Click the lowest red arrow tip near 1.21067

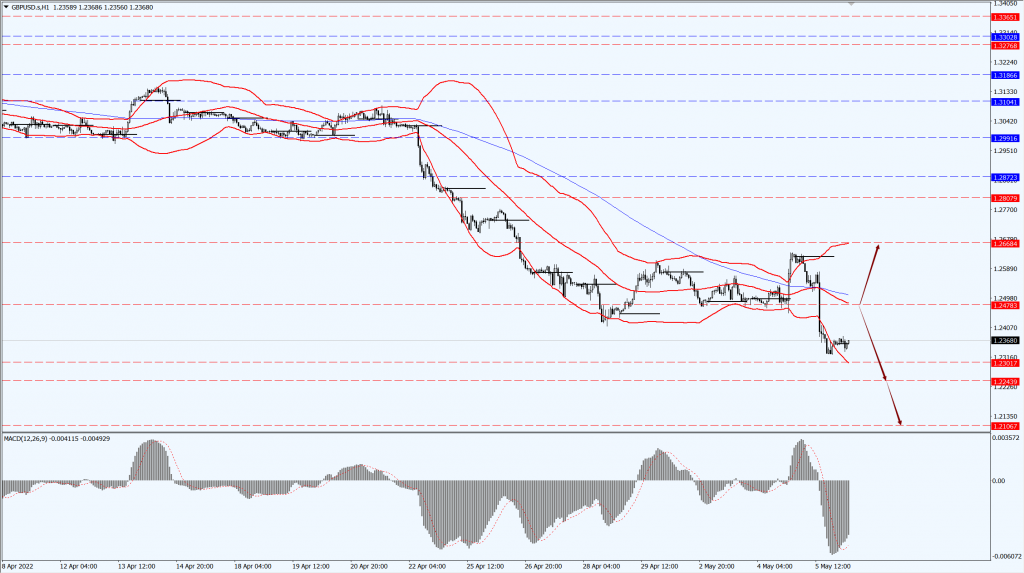[900, 425]
